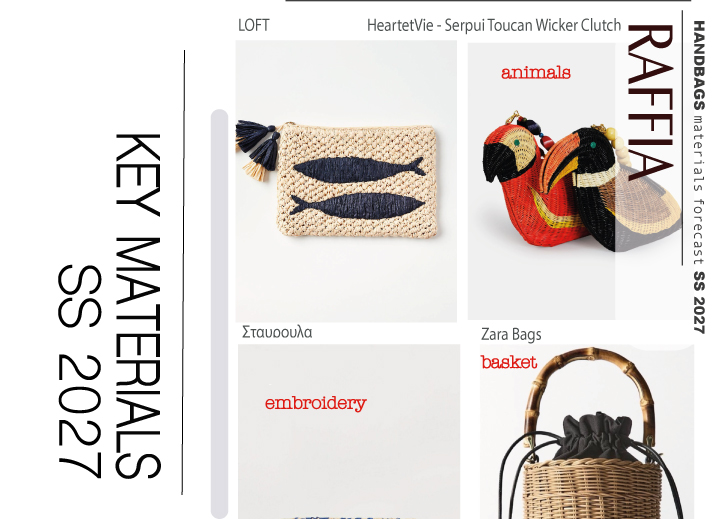
Task: Select the red 'embroidery' tag
Action: [316, 403]
